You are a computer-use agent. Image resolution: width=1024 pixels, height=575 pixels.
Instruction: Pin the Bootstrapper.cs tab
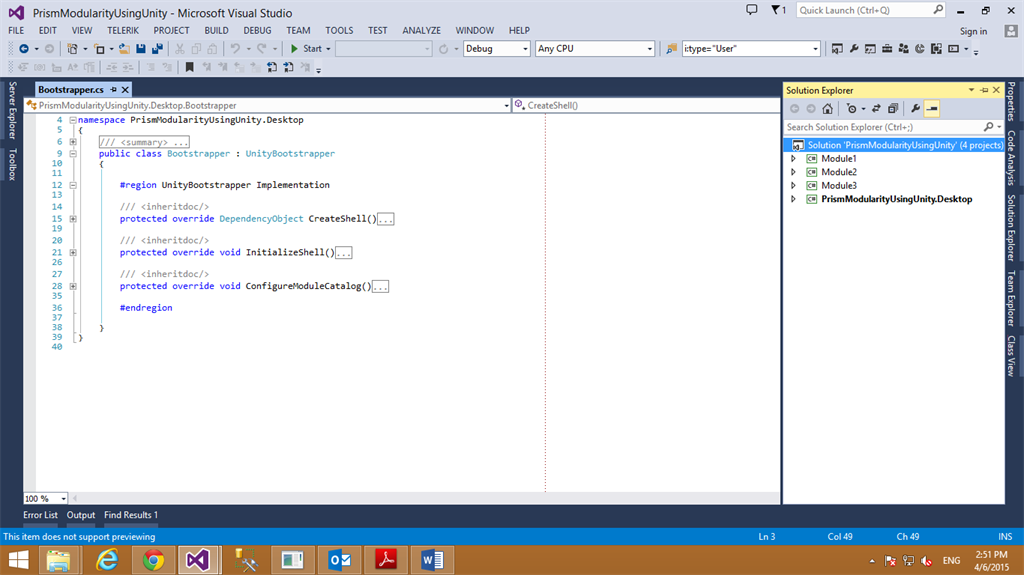tap(114, 90)
